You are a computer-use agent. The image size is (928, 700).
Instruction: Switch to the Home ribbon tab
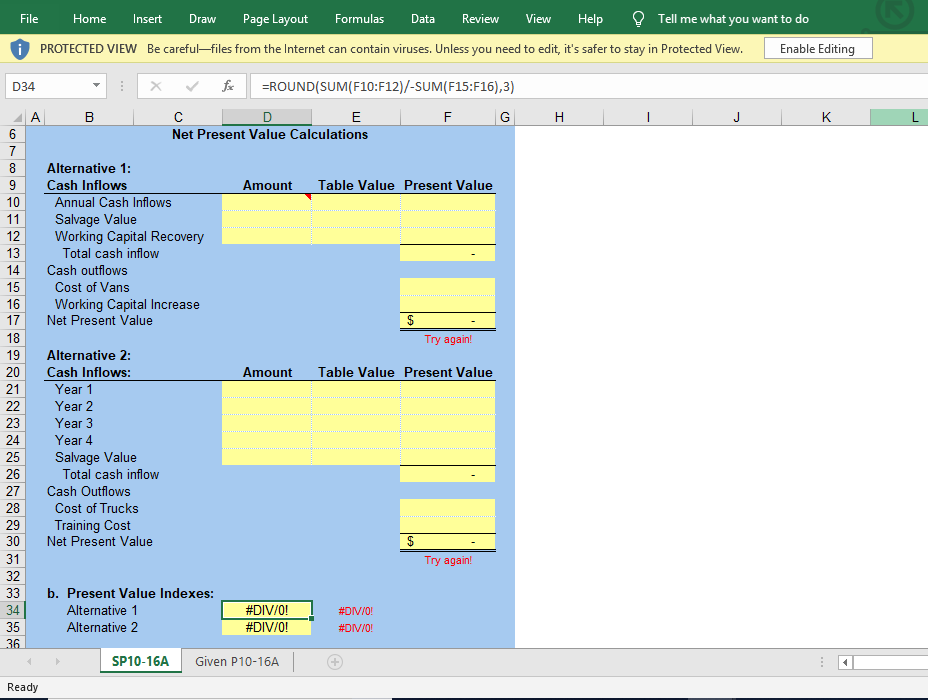coord(89,19)
